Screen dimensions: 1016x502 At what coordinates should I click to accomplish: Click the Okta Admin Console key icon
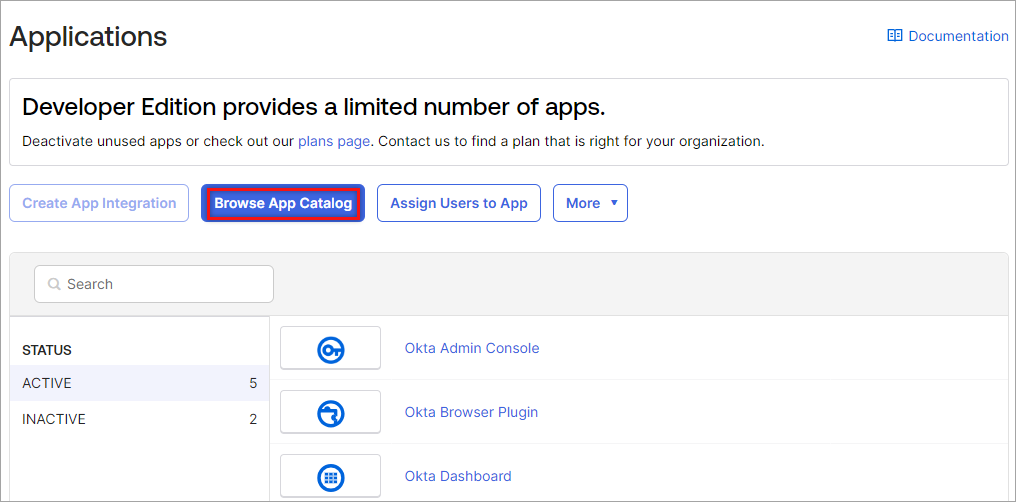click(330, 349)
